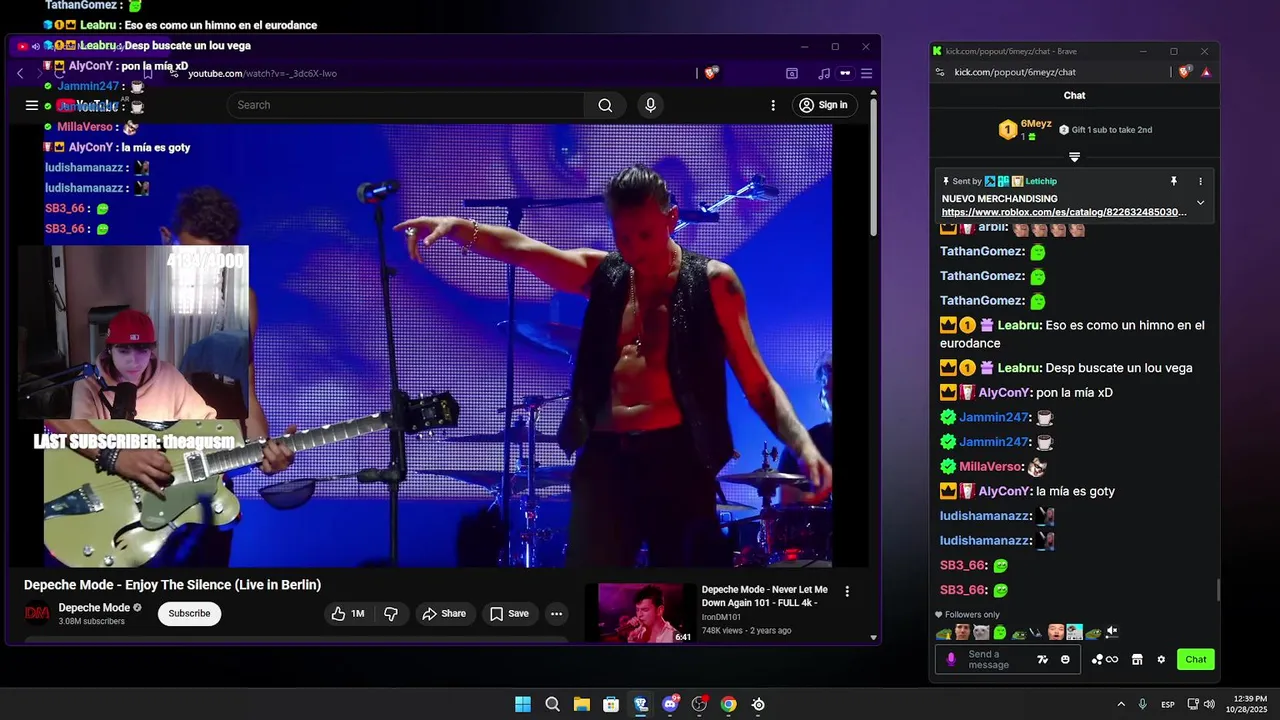Open the Kick shop storefront icon
The image size is (1280, 720).
coord(1137,659)
